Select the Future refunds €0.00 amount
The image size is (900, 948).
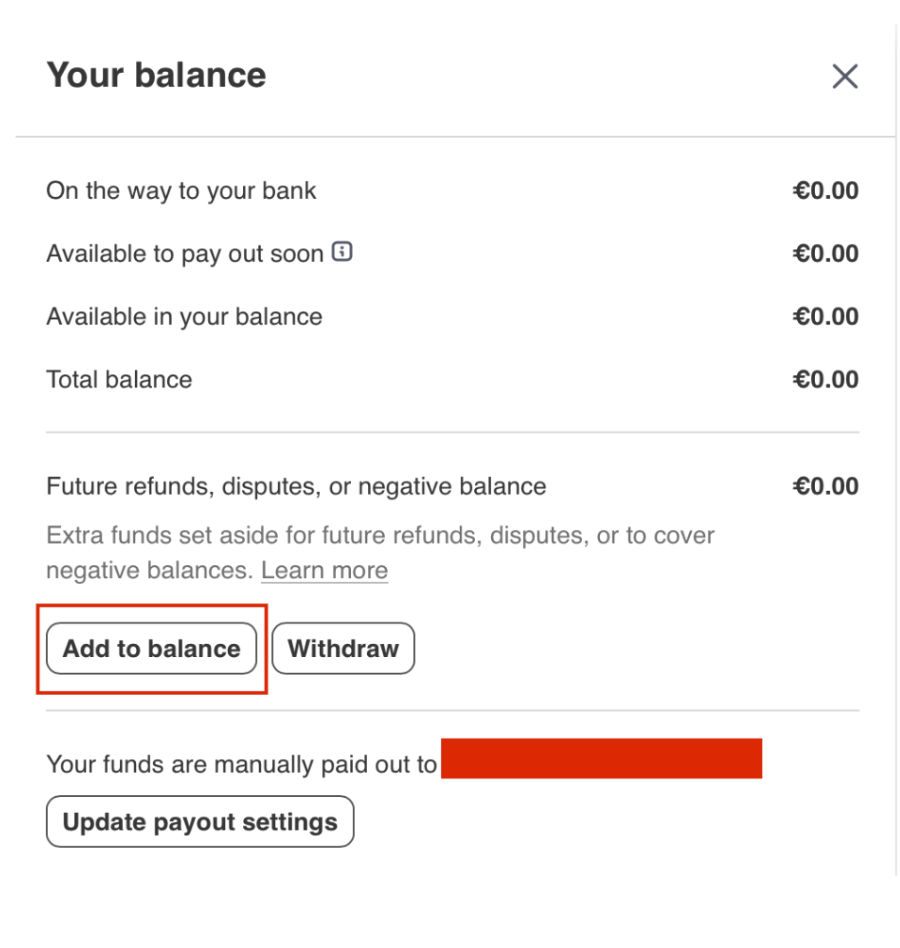coord(826,487)
